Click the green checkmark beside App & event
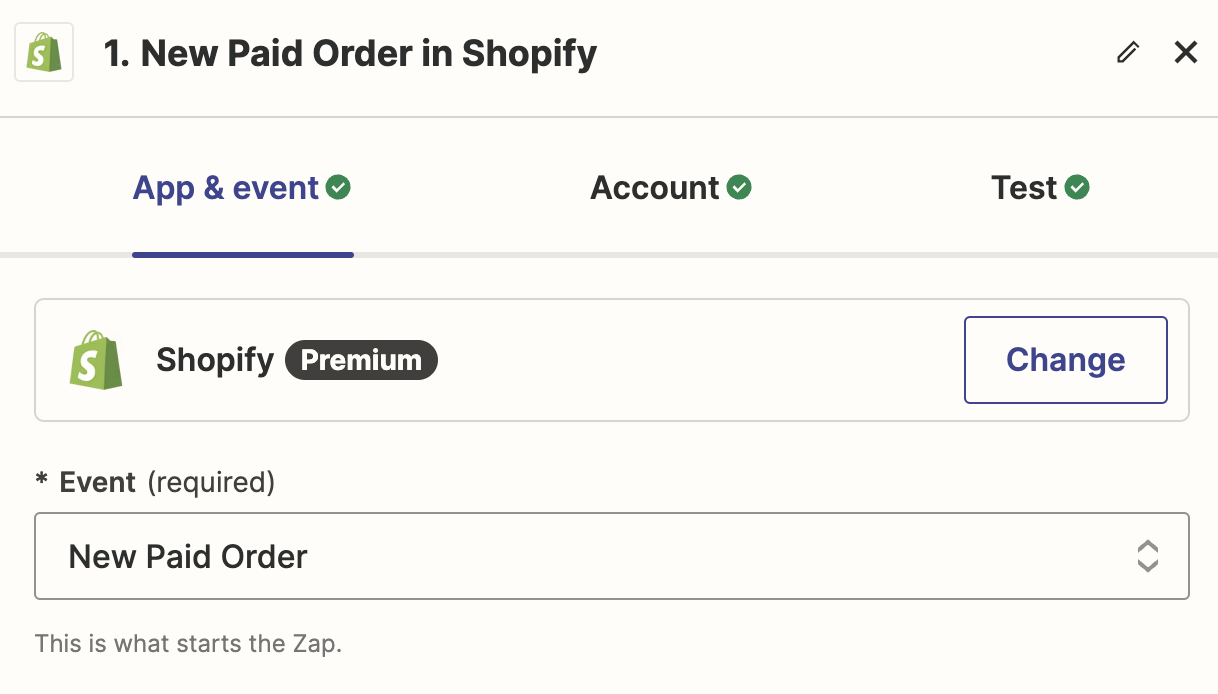This screenshot has height=694, width=1218. pos(339,187)
